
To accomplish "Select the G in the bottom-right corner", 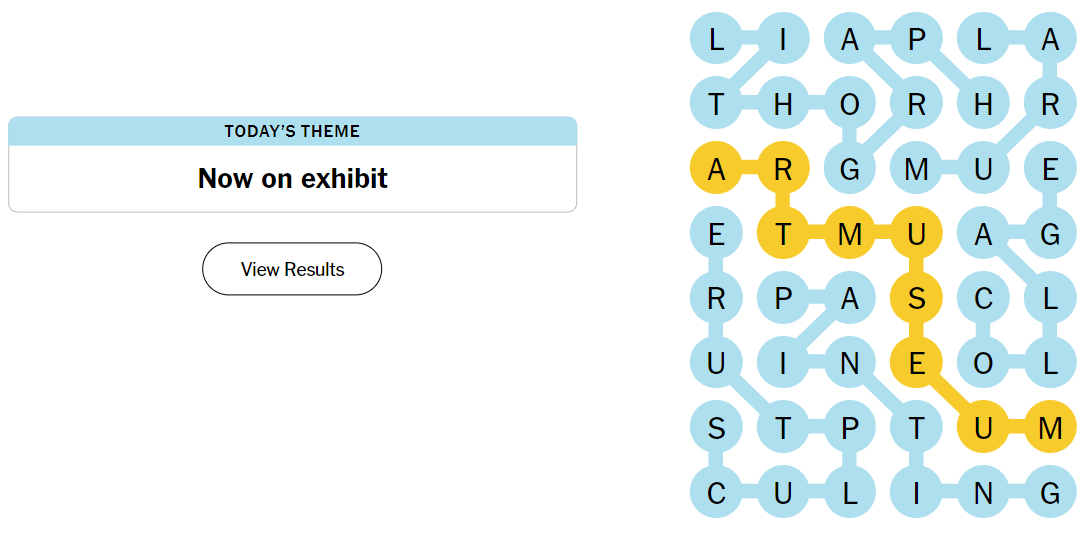I will [x=1050, y=493].
